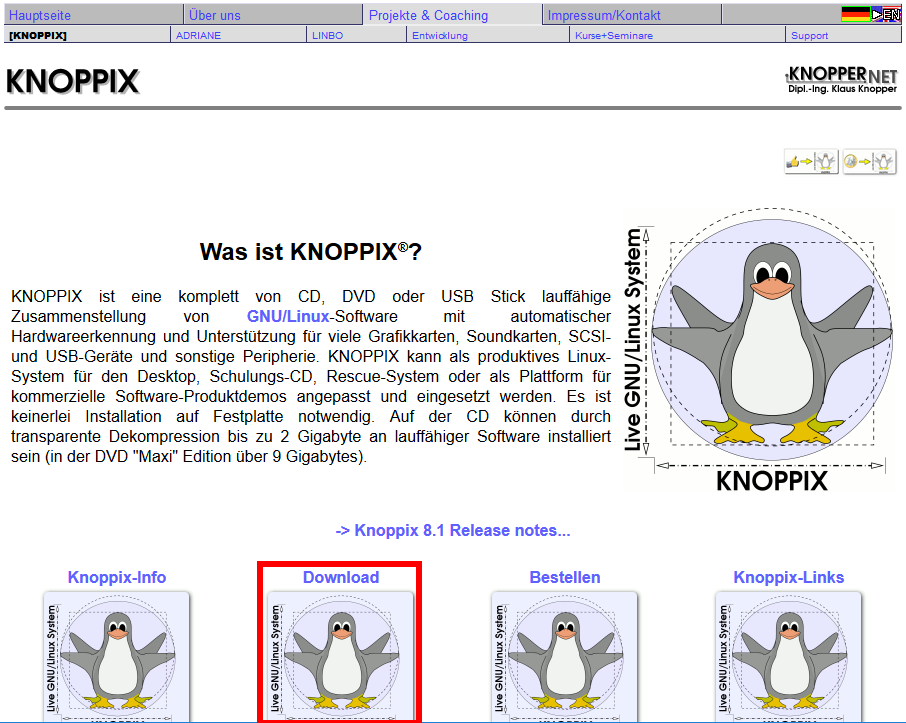Open the Bestellen text link
The image size is (906, 723).
(565, 577)
